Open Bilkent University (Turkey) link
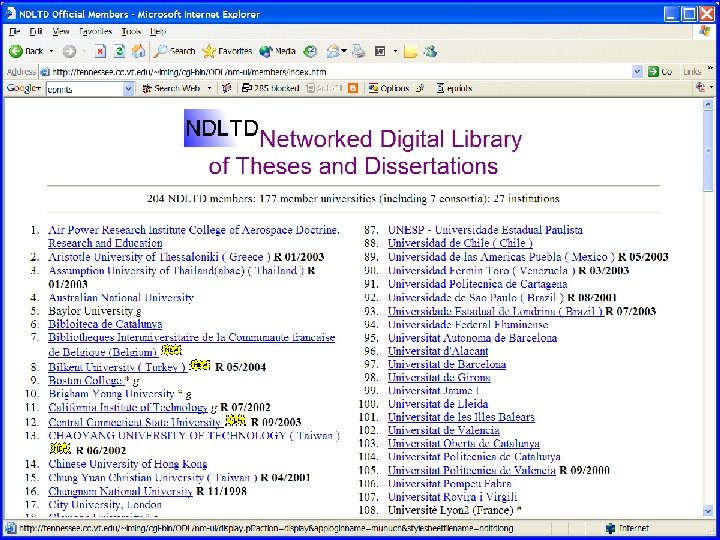720x540 pixels. pyautogui.click(x=117, y=367)
